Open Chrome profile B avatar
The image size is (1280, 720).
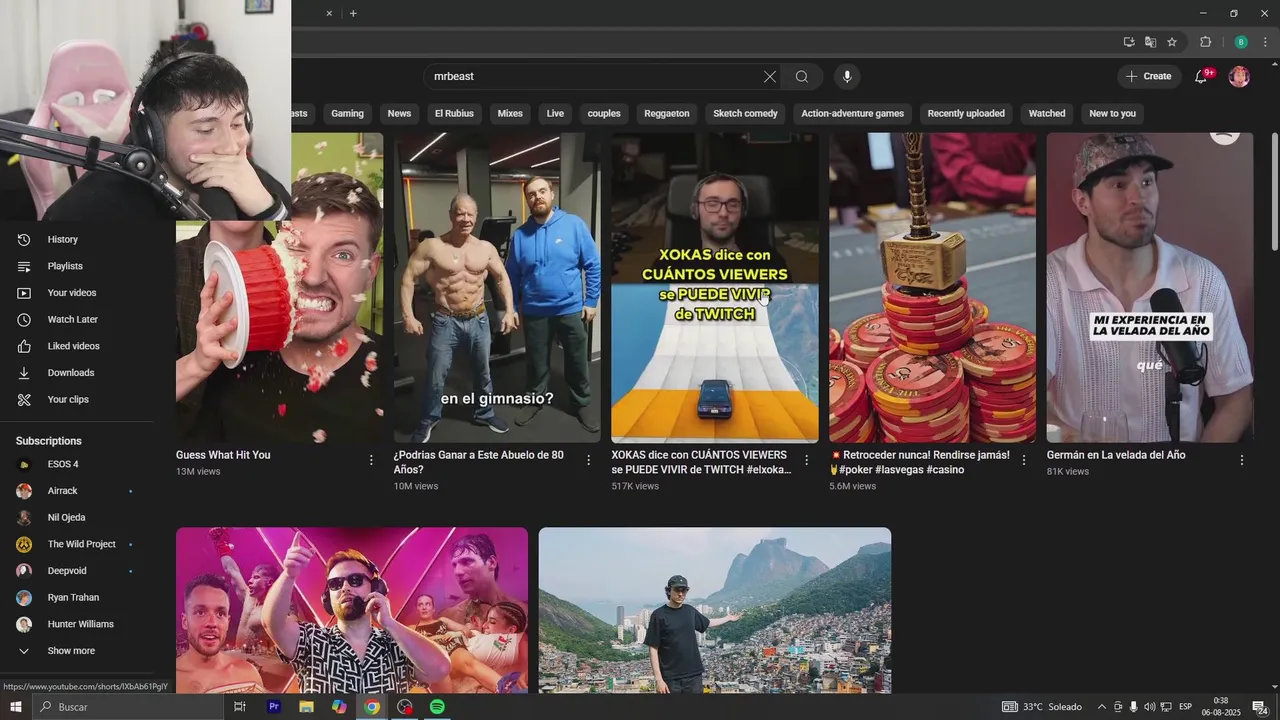pyautogui.click(x=1241, y=42)
